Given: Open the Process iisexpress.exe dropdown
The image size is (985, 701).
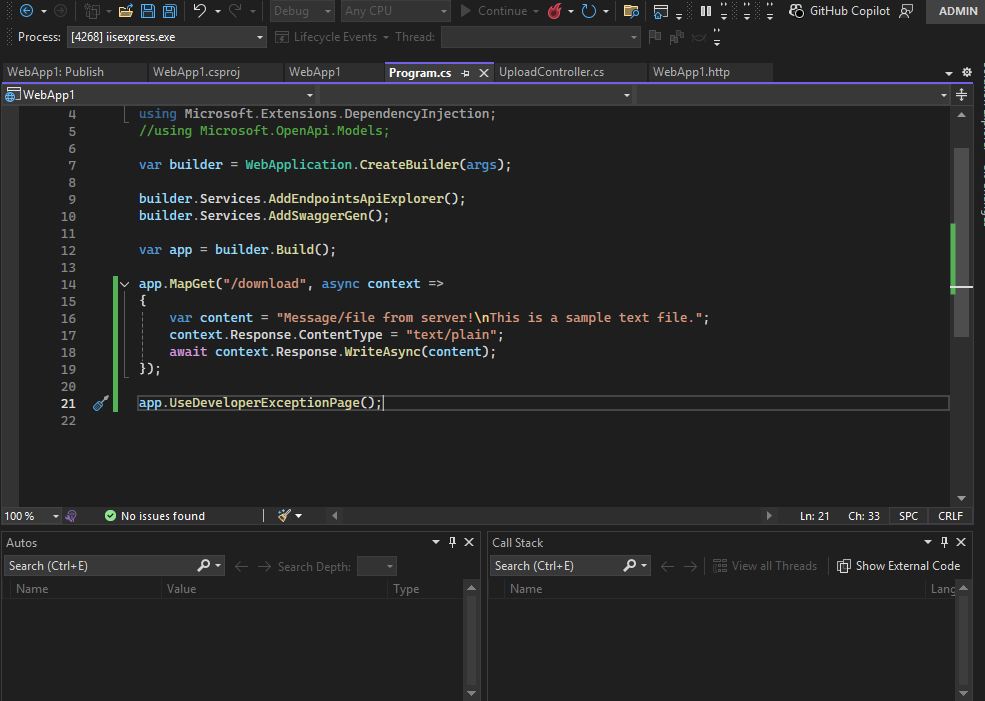Looking at the screenshot, I should 261,37.
